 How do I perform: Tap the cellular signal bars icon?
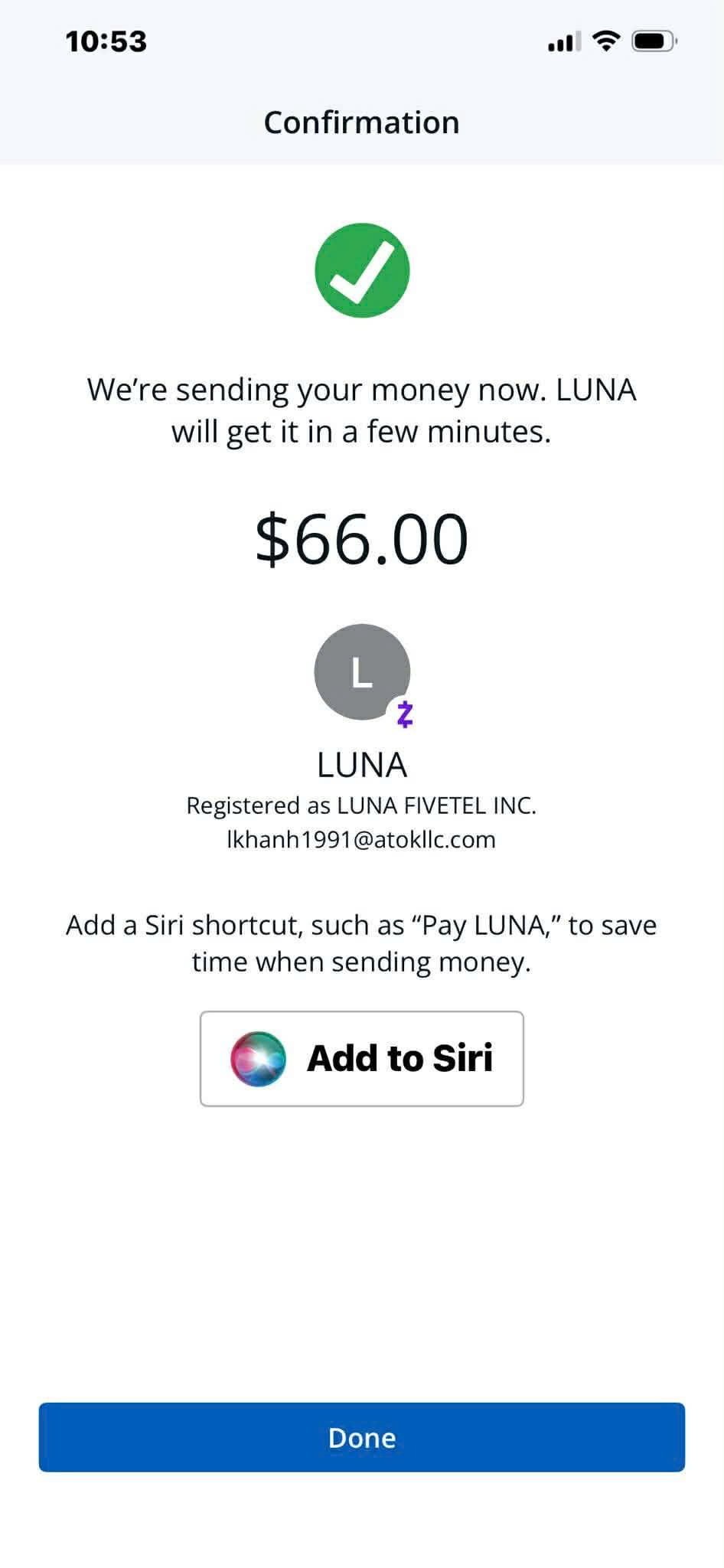[564, 41]
